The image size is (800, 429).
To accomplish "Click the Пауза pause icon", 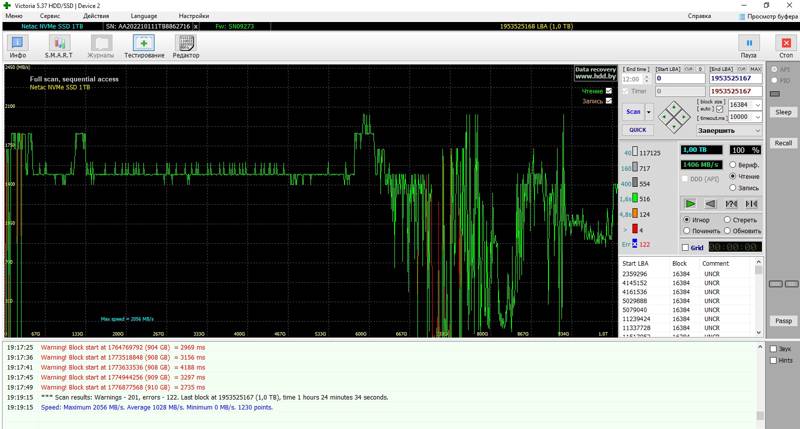I will click(749, 45).
